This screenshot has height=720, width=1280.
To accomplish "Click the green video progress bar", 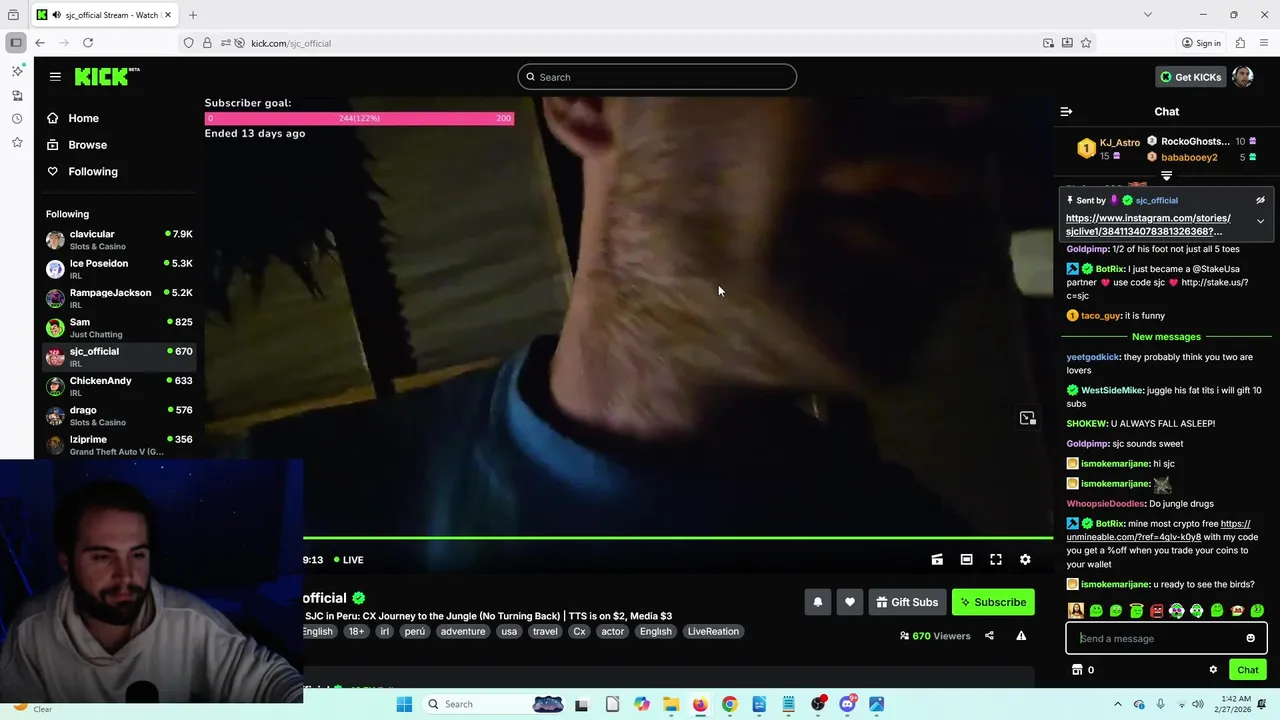I will (678, 539).
